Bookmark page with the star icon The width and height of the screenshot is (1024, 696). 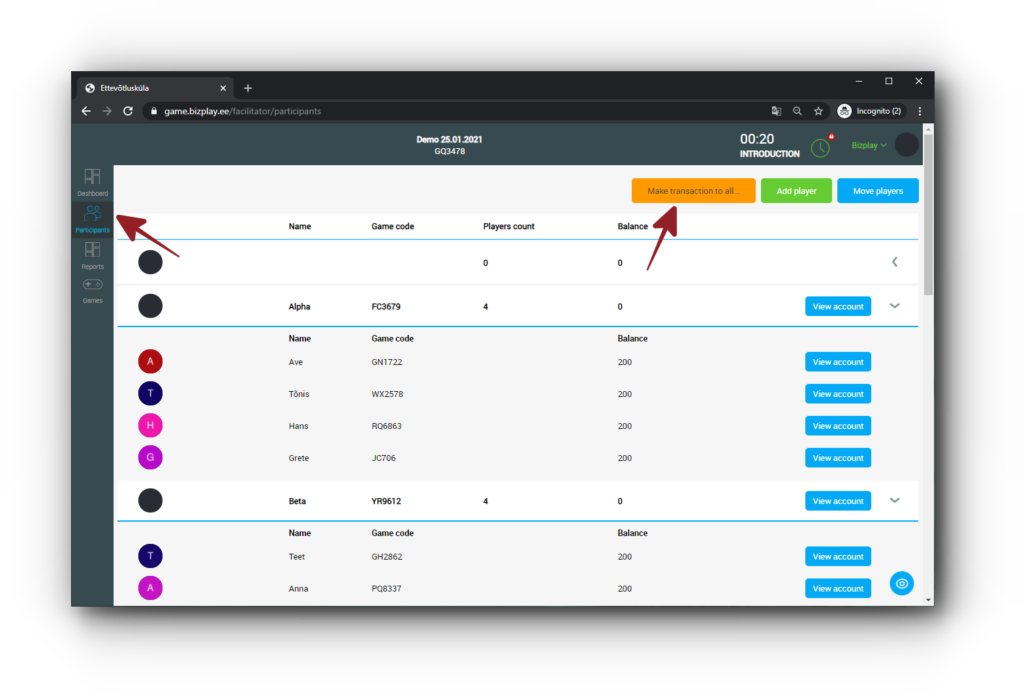818,111
